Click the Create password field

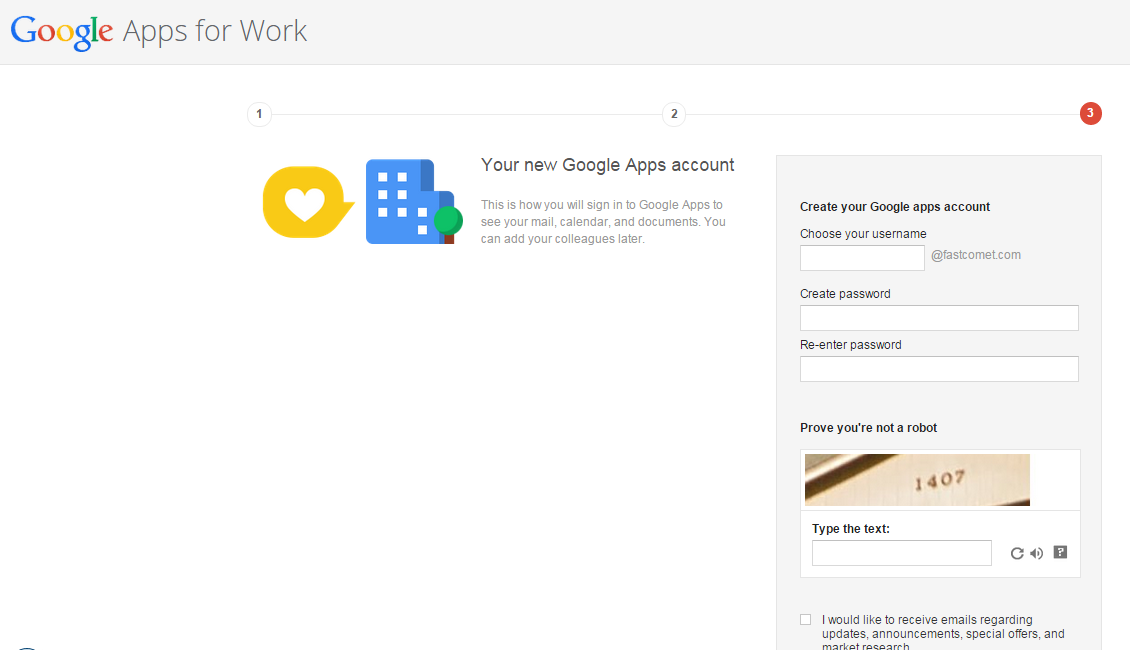click(x=938, y=317)
